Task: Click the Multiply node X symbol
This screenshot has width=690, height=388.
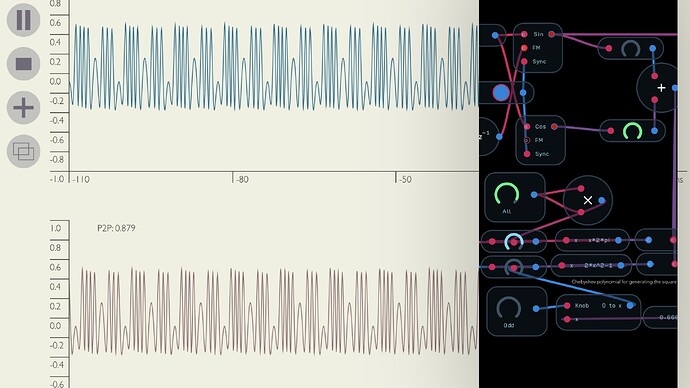Action: coord(587,200)
